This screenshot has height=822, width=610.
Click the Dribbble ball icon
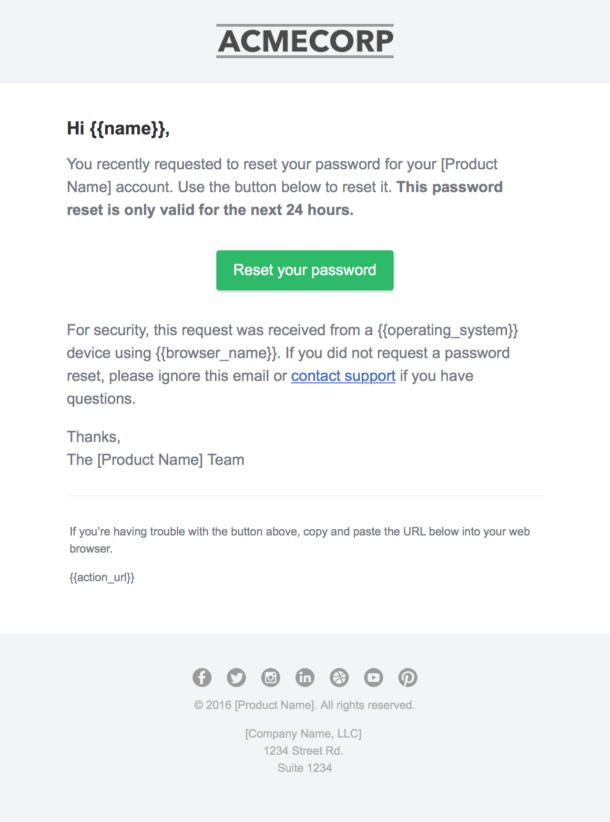click(x=339, y=677)
